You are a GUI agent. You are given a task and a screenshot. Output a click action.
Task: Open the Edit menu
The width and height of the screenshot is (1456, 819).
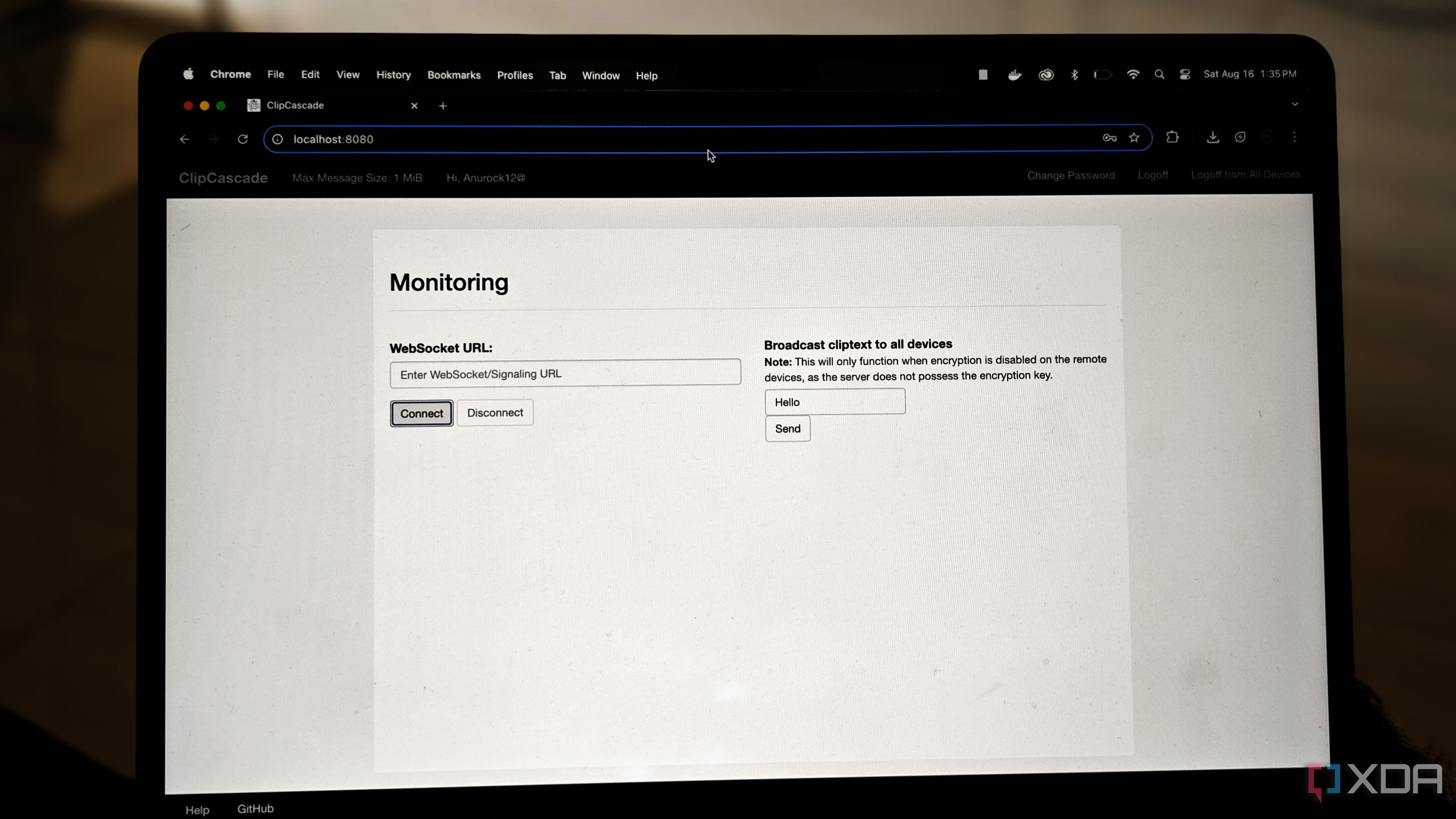pyautogui.click(x=310, y=75)
